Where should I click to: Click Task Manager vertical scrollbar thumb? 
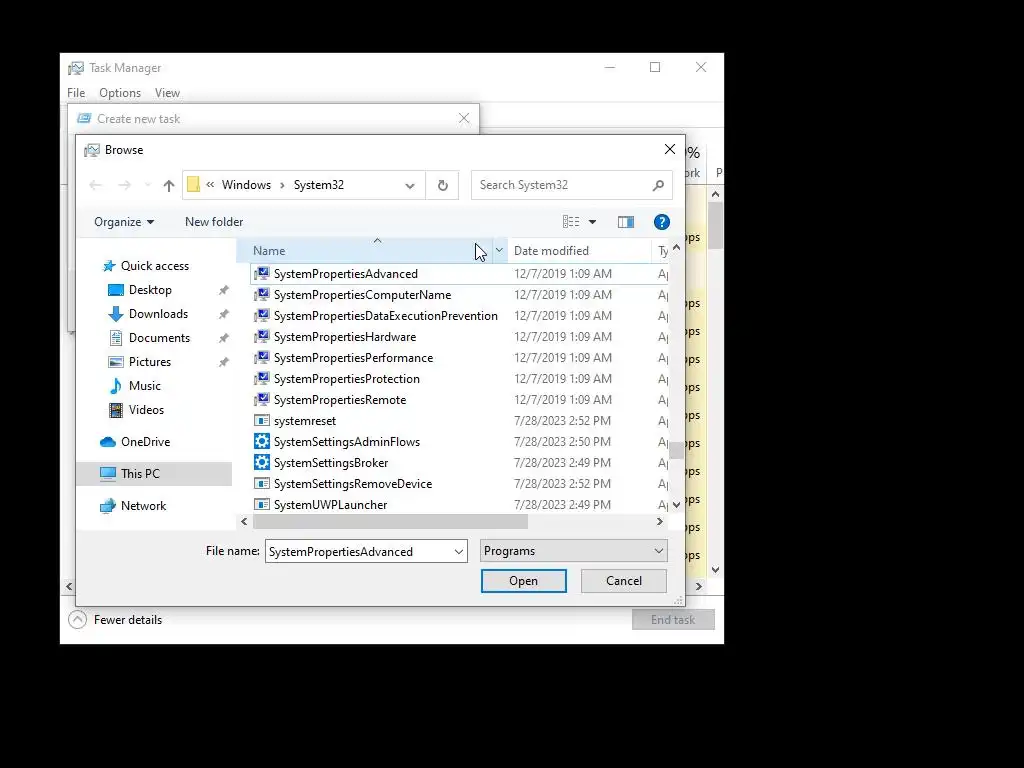pyautogui.click(x=716, y=225)
